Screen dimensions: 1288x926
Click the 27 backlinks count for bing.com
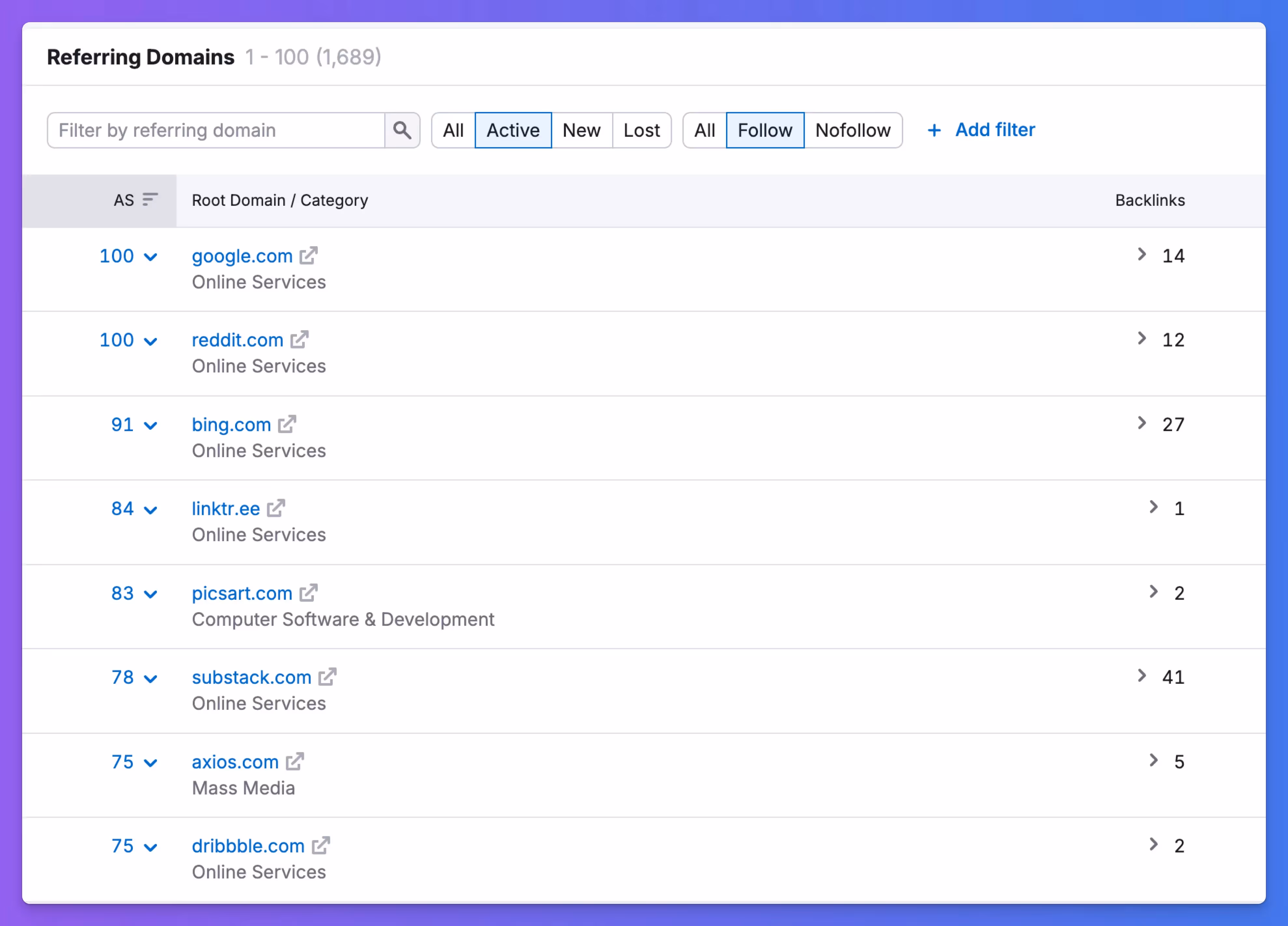point(1173,424)
